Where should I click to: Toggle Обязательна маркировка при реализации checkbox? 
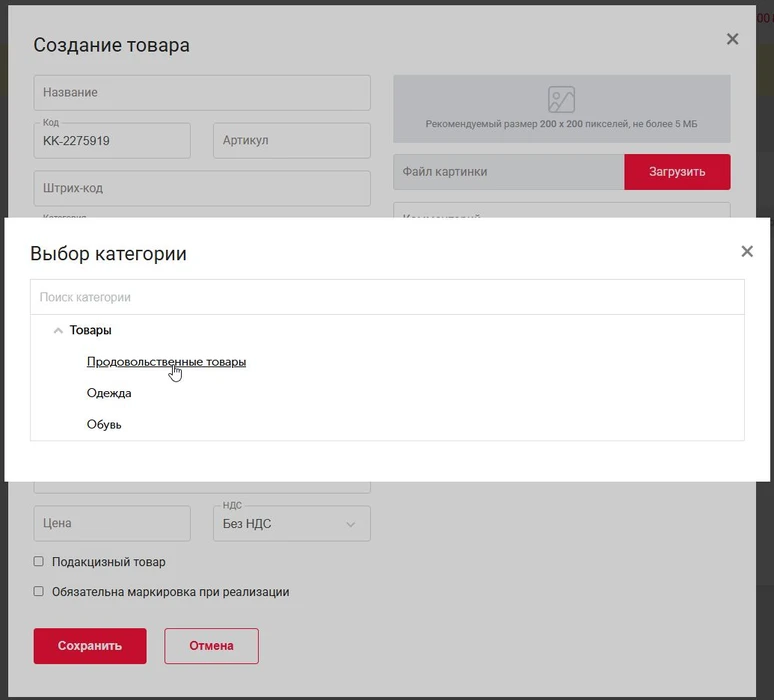pos(39,592)
